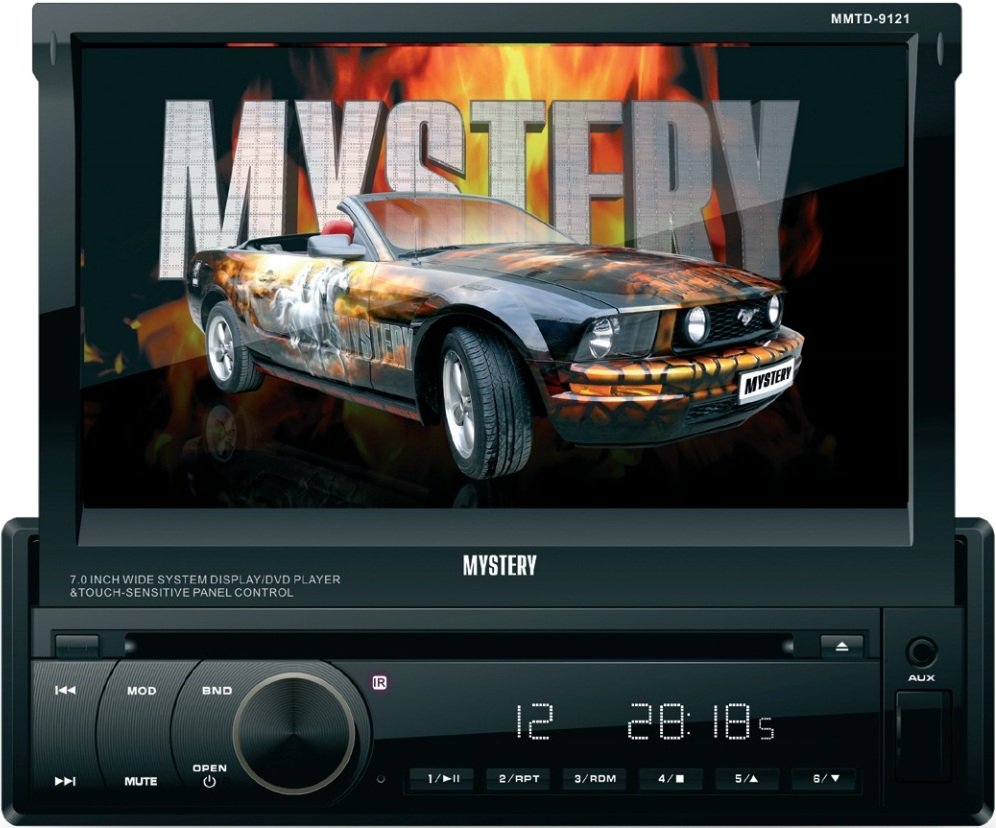
Task: Eject disc with the eject button
Action: click(842, 646)
